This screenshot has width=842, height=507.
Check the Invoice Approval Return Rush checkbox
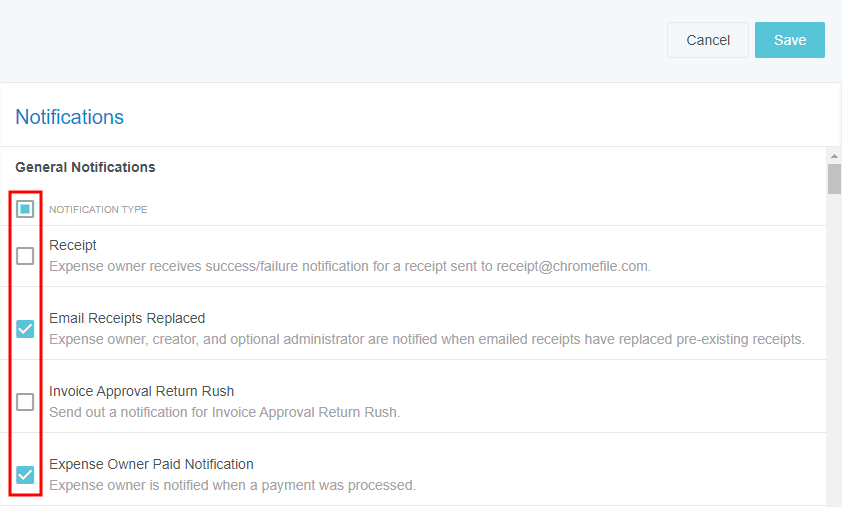point(25,402)
